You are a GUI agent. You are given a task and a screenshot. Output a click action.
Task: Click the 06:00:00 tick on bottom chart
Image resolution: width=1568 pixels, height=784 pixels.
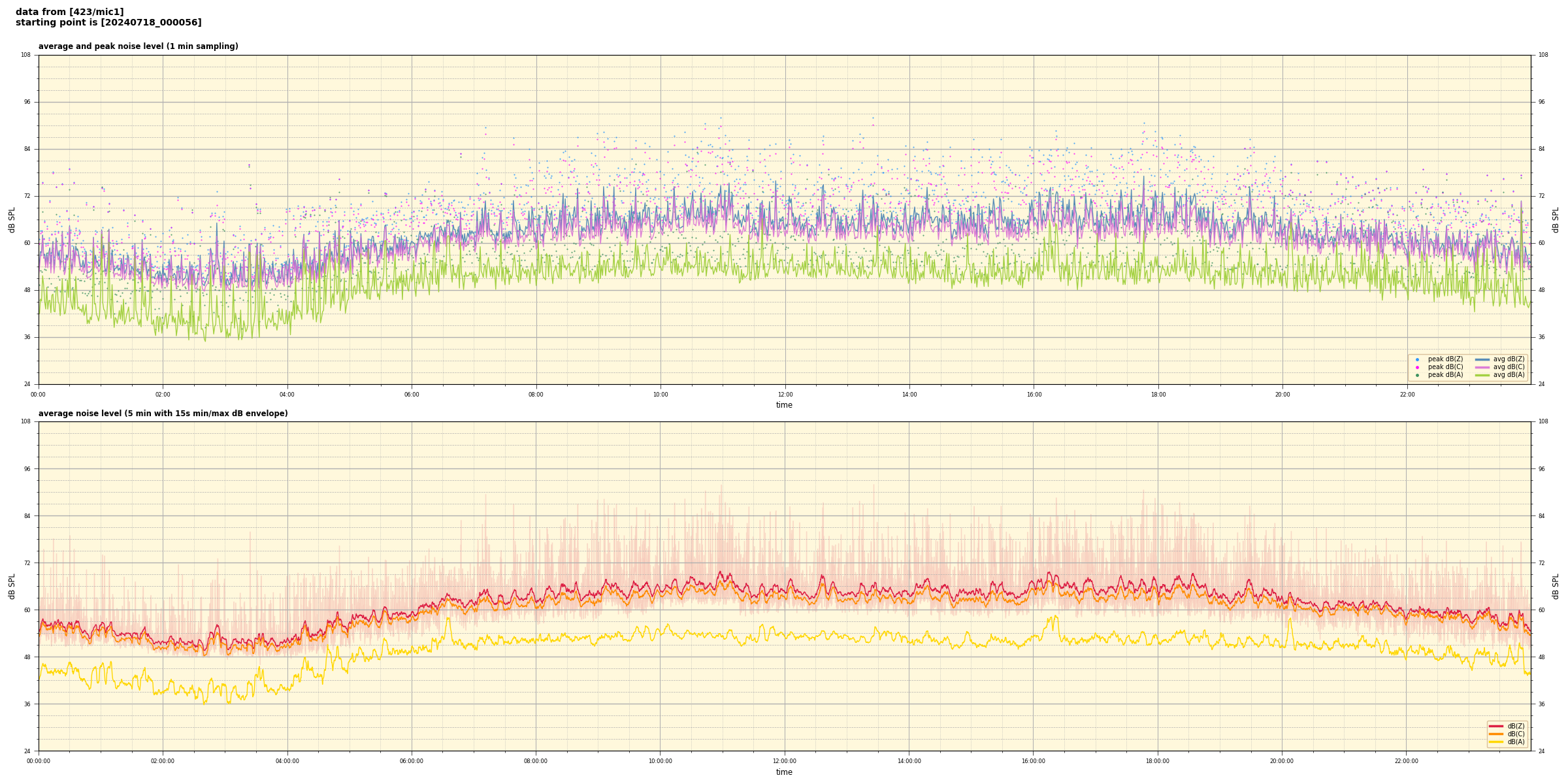(412, 761)
